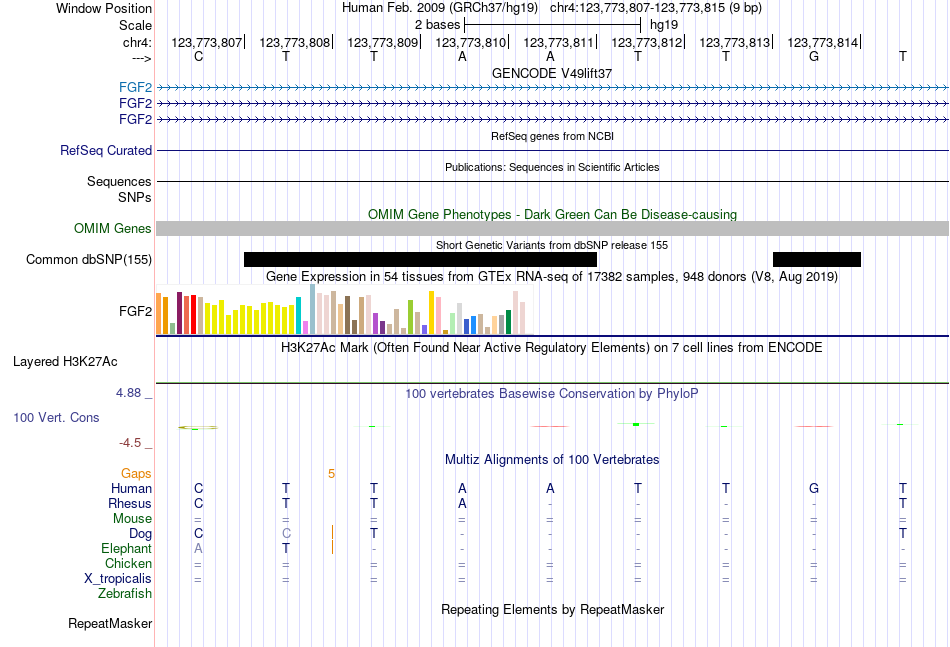Viewport: 950px width, 647px height.
Task: Open the GENCODE V49lift37 track title
Action: [x=552, y=73]
